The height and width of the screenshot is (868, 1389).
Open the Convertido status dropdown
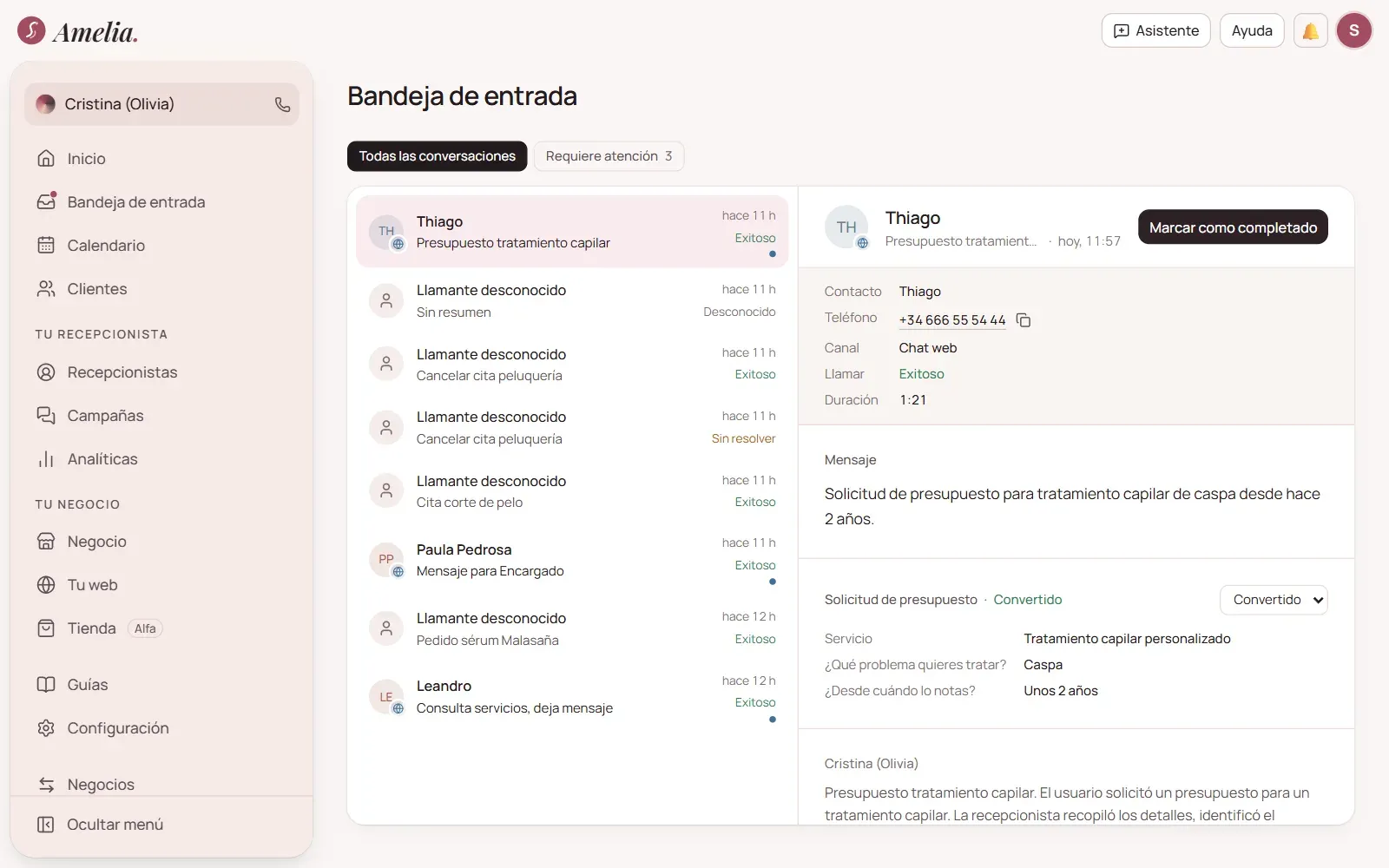point(1274,600)
